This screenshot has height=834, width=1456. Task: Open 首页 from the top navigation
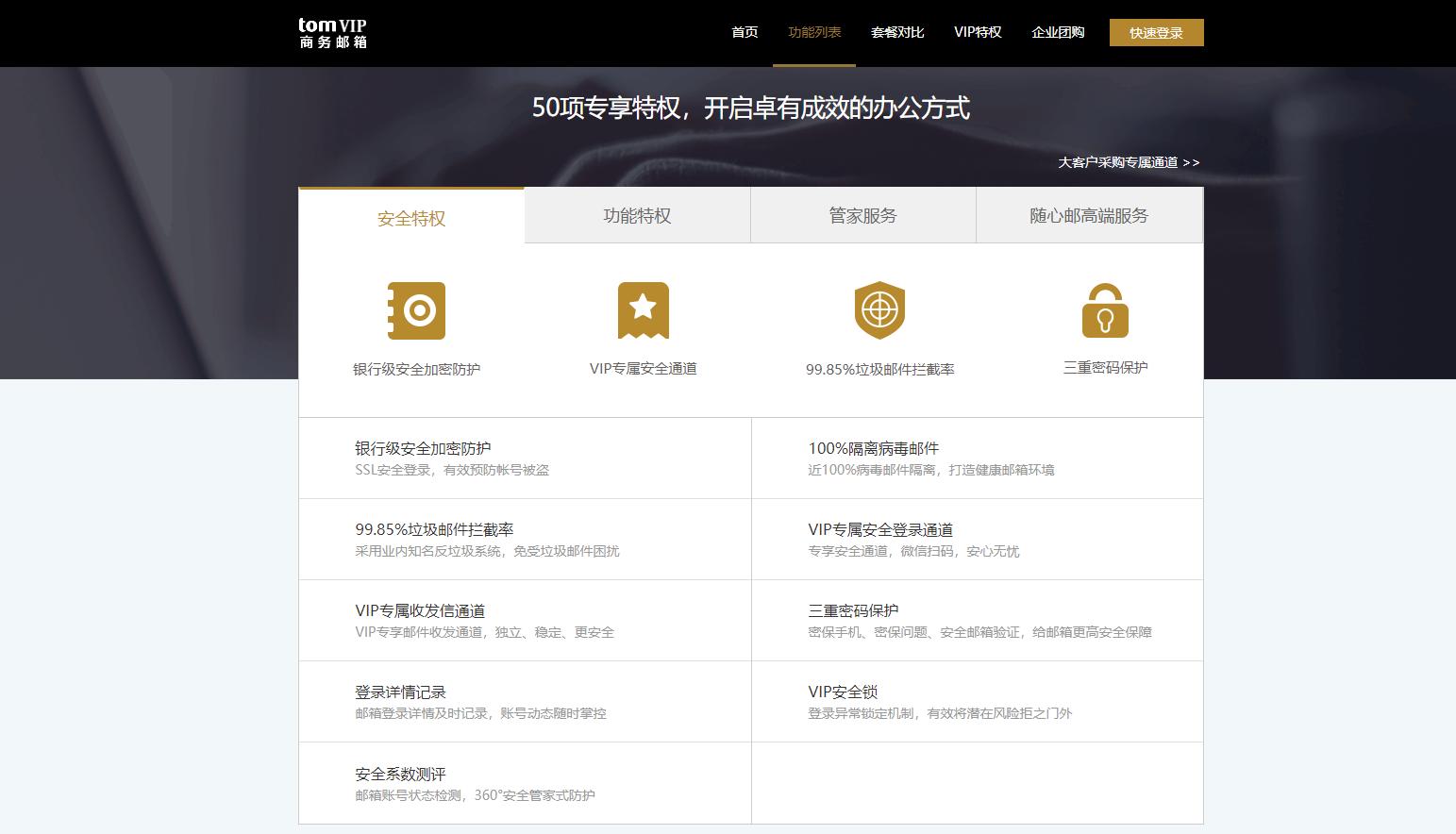click(745, 31)
